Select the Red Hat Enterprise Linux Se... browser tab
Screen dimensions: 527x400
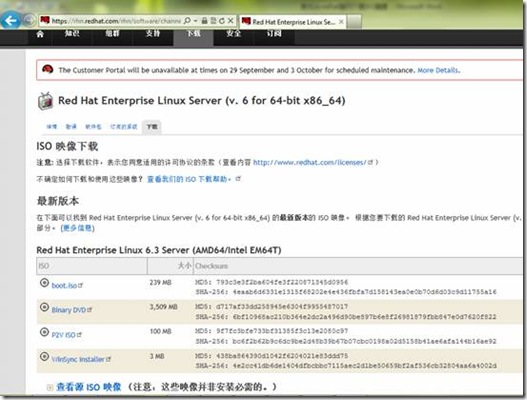click(x=293, y=22)
